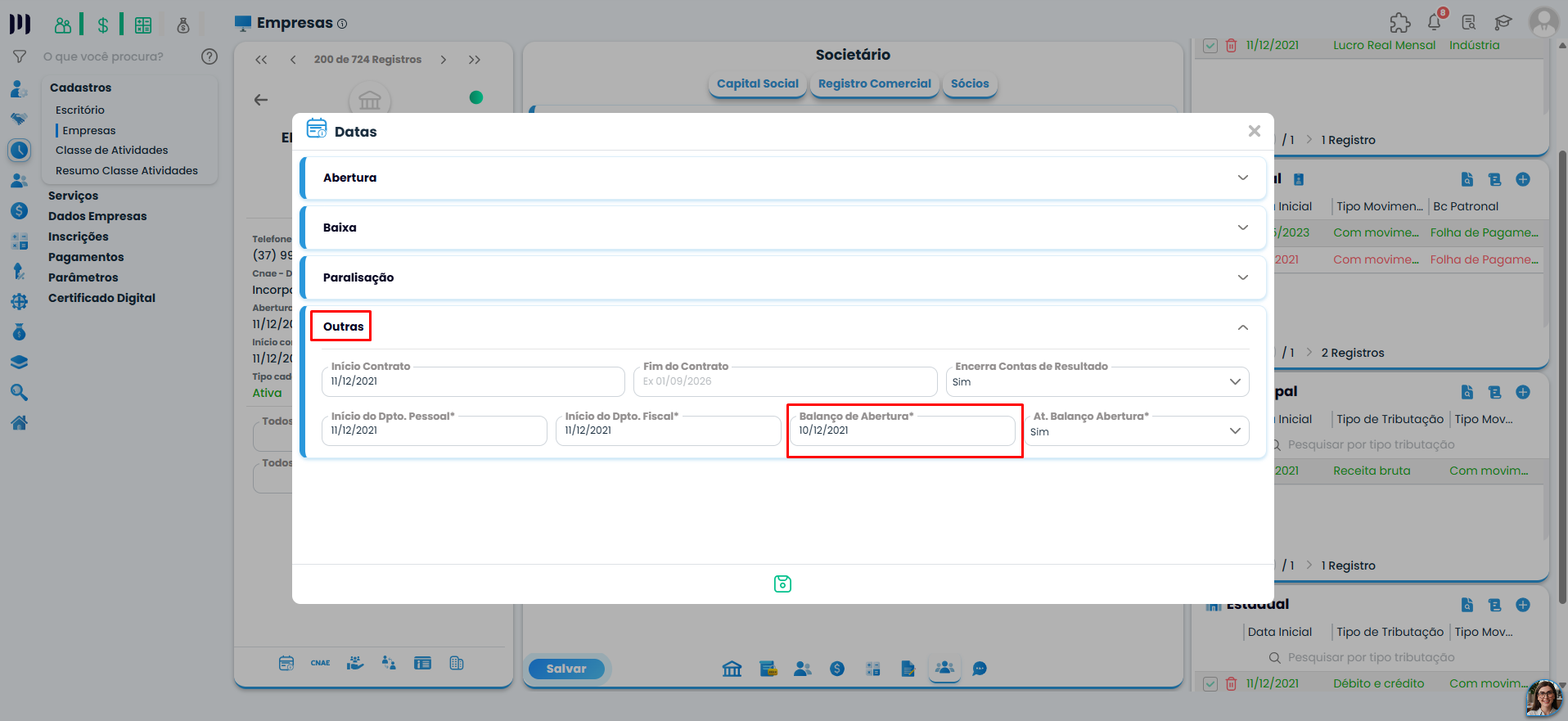
Task: Click the calendar dates icon in company card footer
Action: tap(286, 663)
